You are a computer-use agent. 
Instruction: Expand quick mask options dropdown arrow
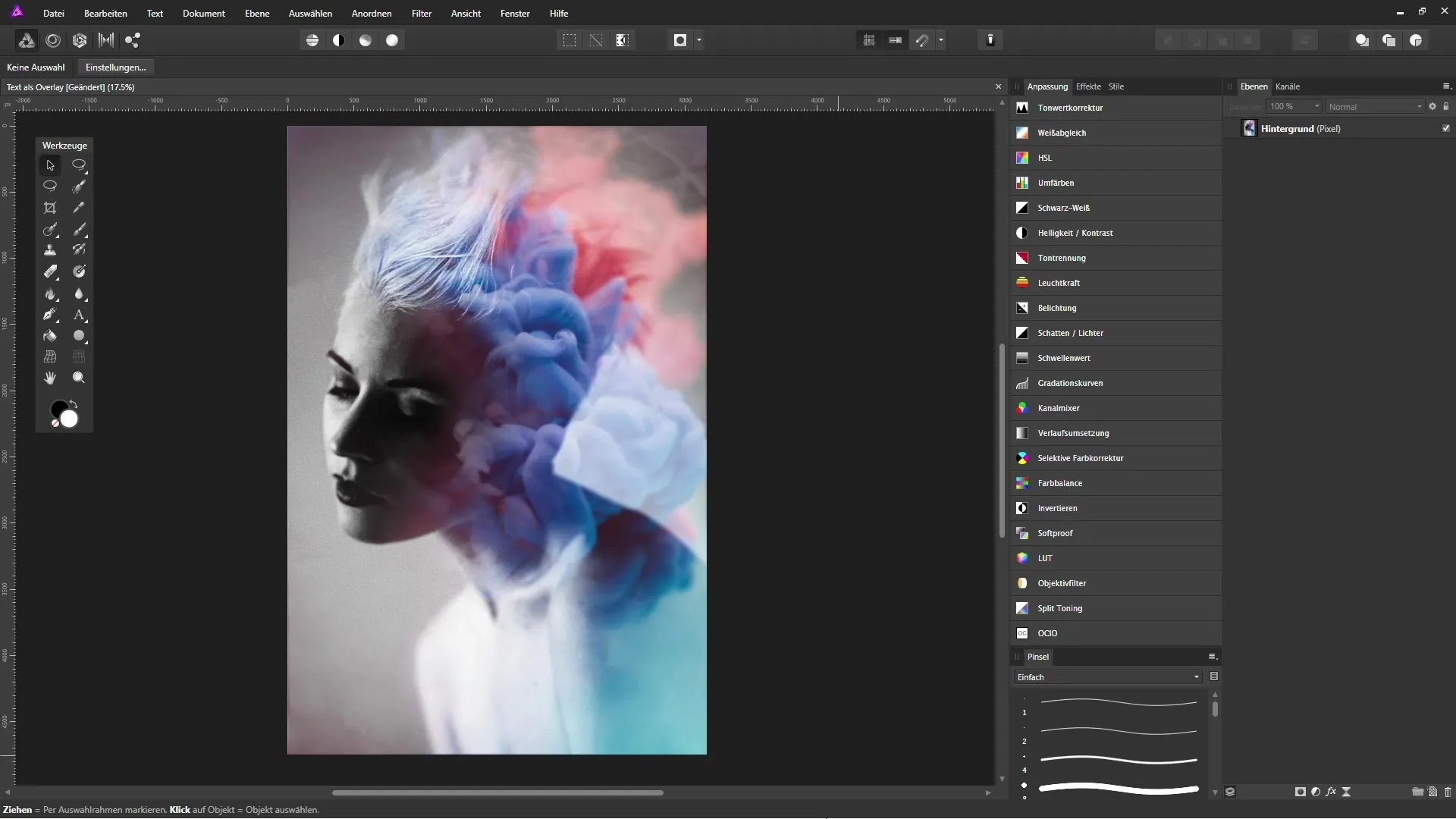coord(699,40)
